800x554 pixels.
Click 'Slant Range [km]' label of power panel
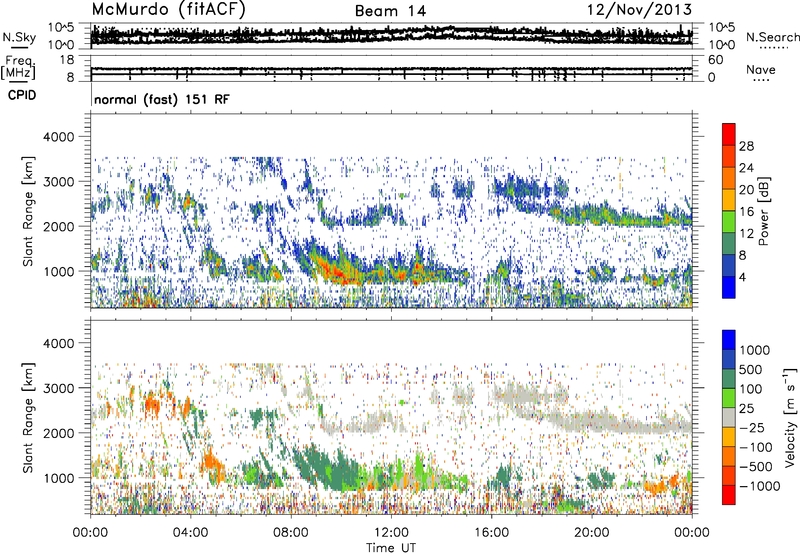28,211
